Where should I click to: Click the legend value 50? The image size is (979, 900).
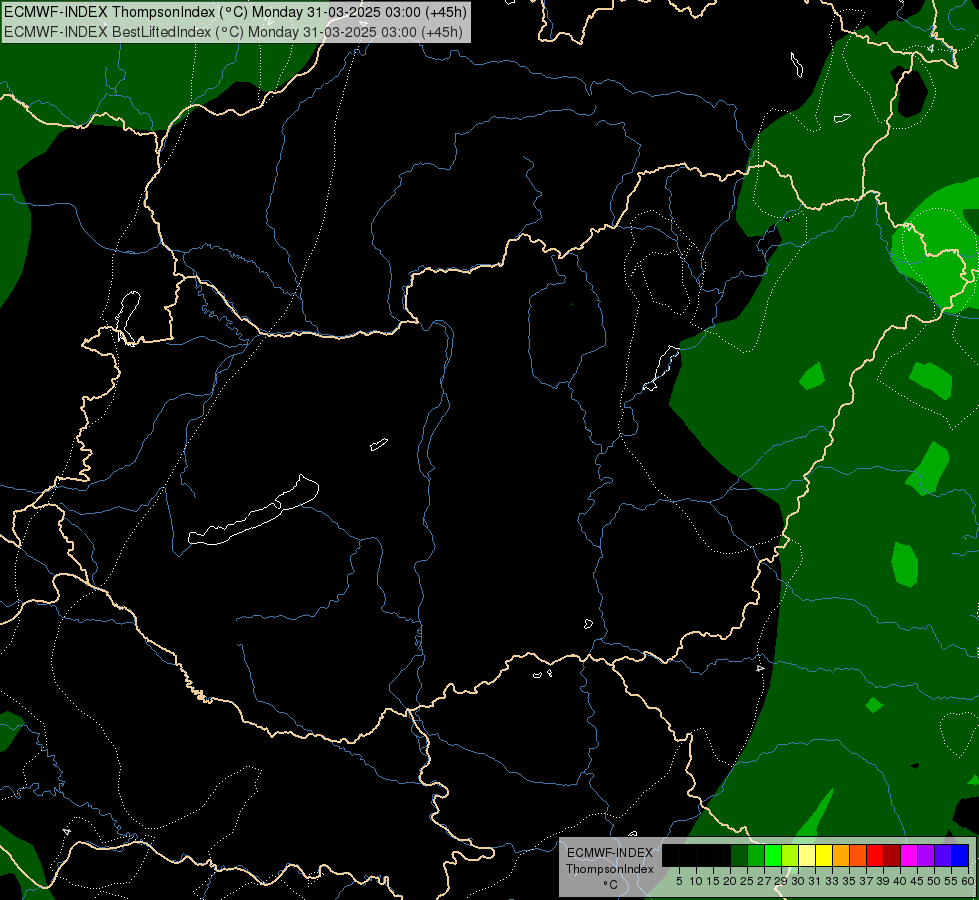point(933,881)
